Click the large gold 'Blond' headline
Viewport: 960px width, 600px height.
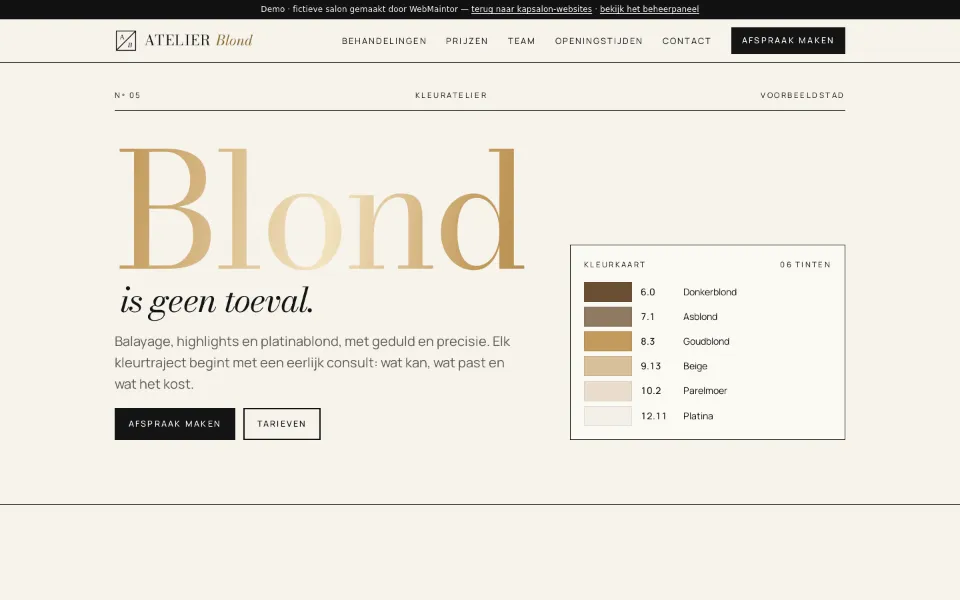[321, 209]
